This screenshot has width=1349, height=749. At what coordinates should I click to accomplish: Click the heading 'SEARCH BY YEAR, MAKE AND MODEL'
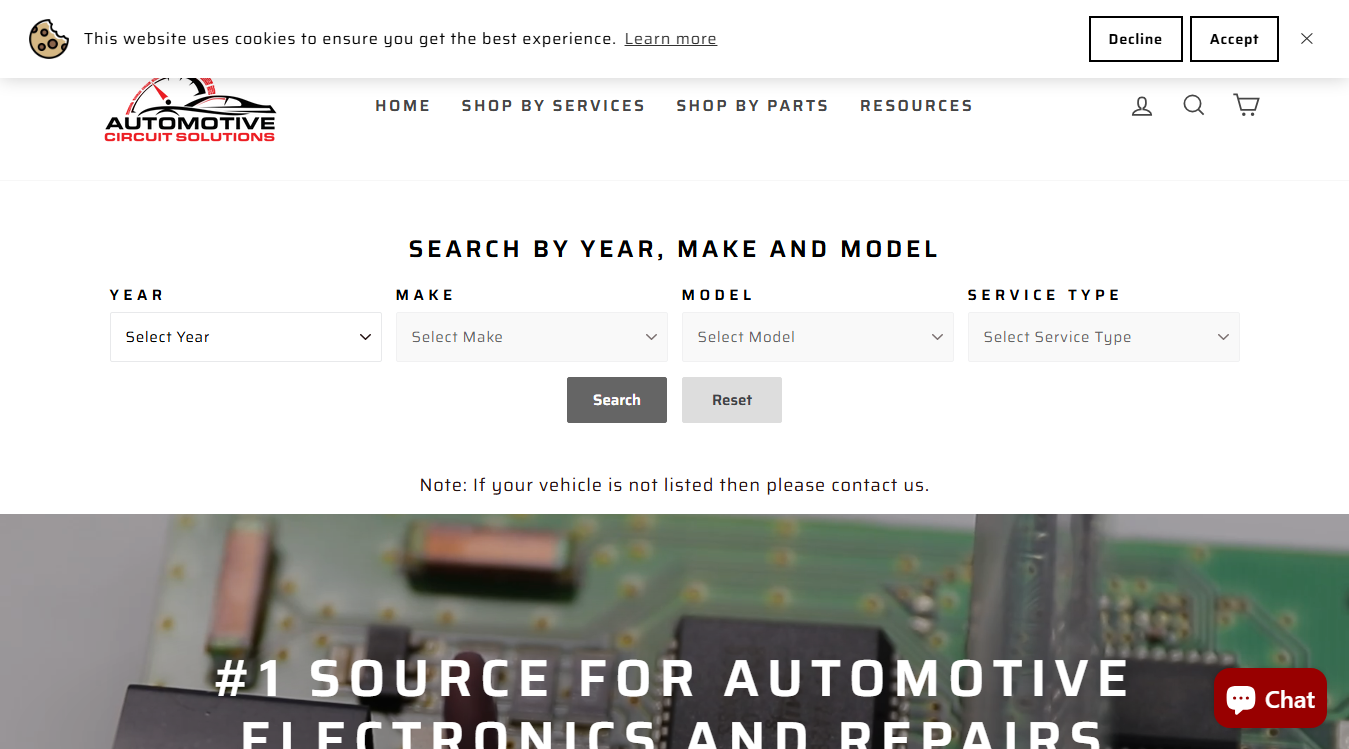(x=674, y=249)
